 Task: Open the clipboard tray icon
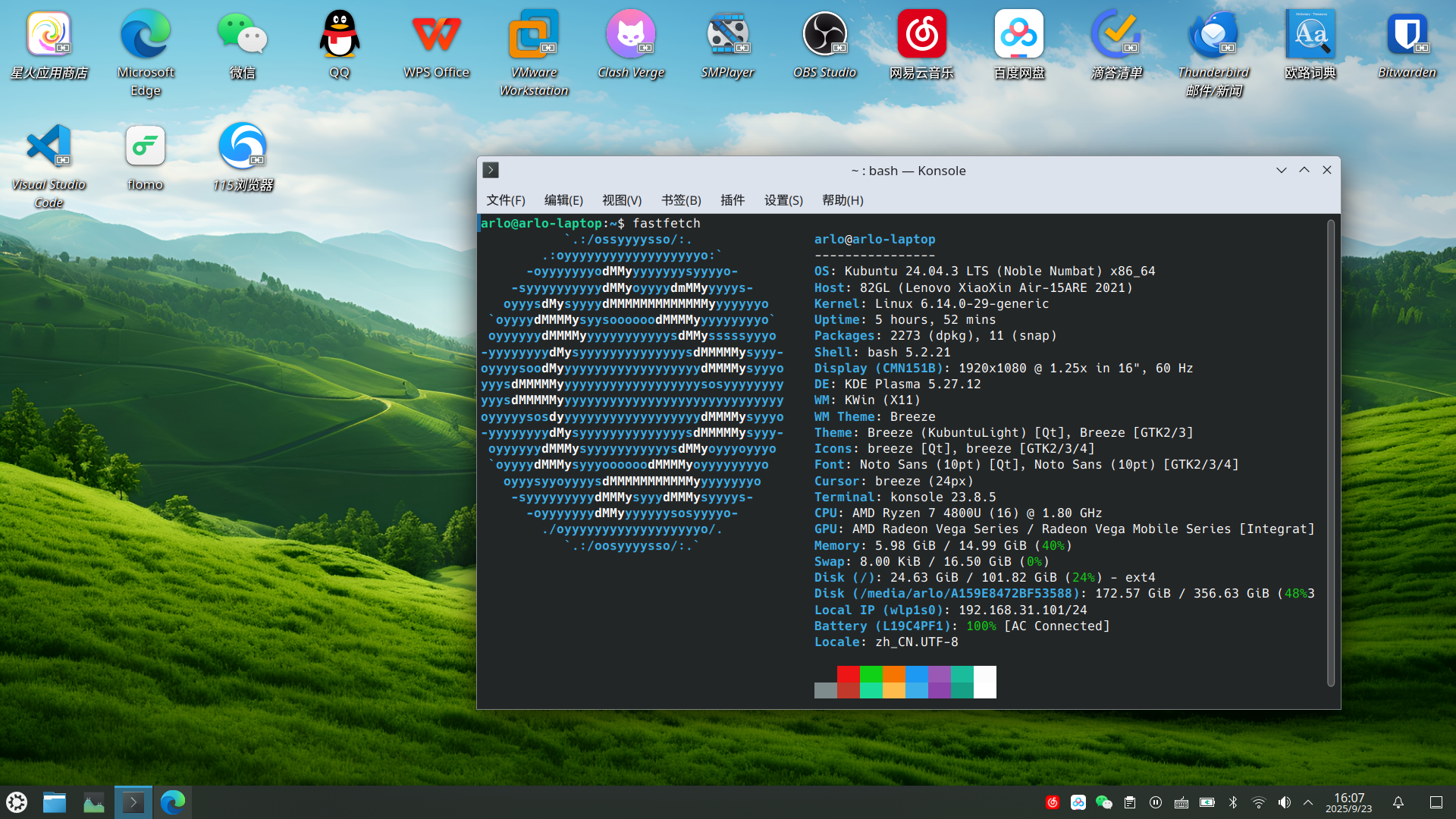point(1130,802)
